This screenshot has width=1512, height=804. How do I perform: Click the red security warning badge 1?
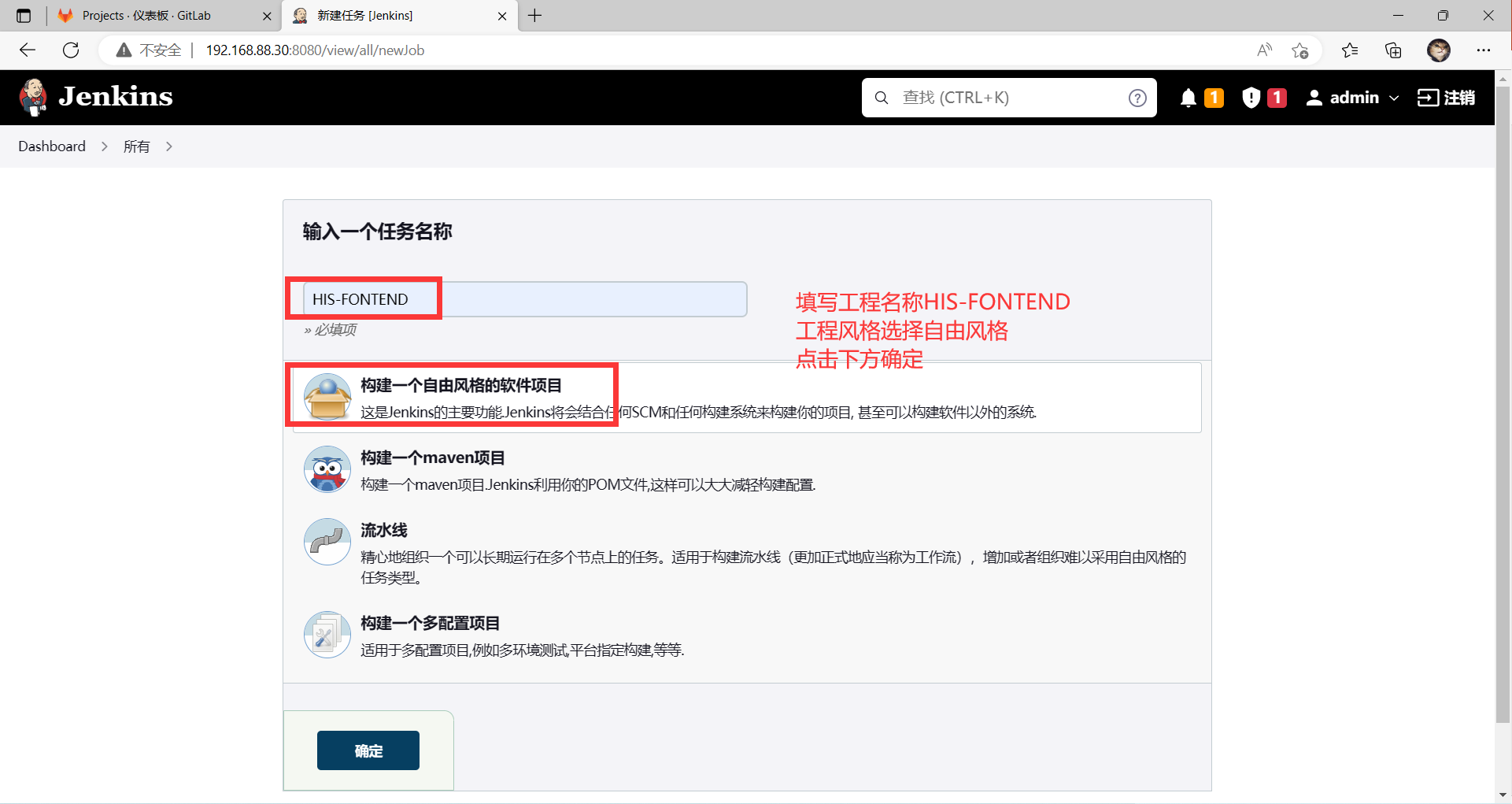pos(1277,98)
